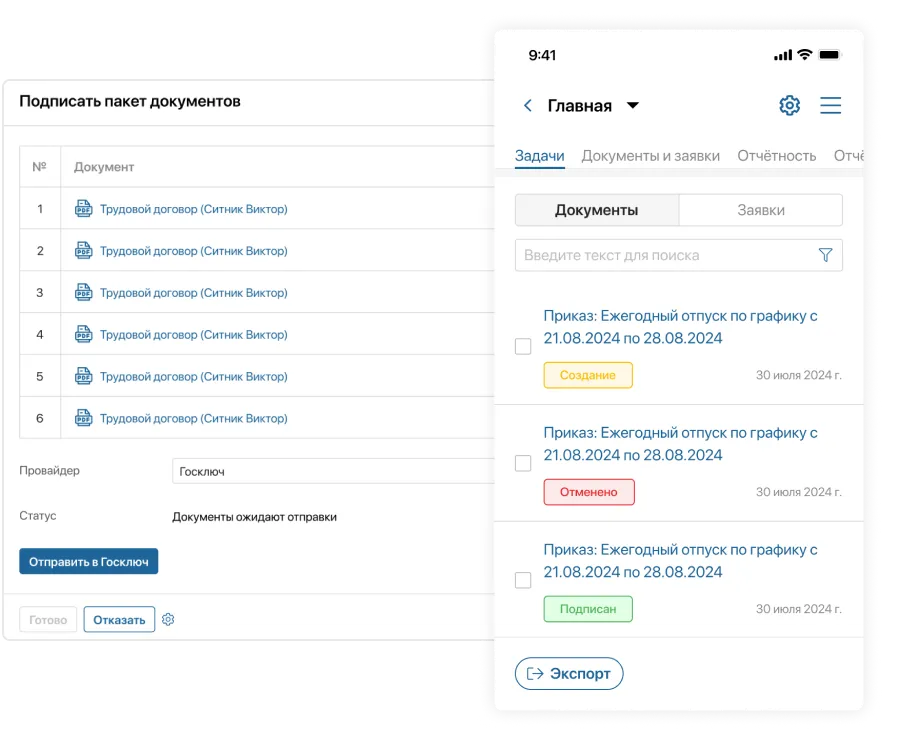Viewport: 904px width, 743px height.
Task: Click PDF icon in document row 1
Action: point(84,209)
